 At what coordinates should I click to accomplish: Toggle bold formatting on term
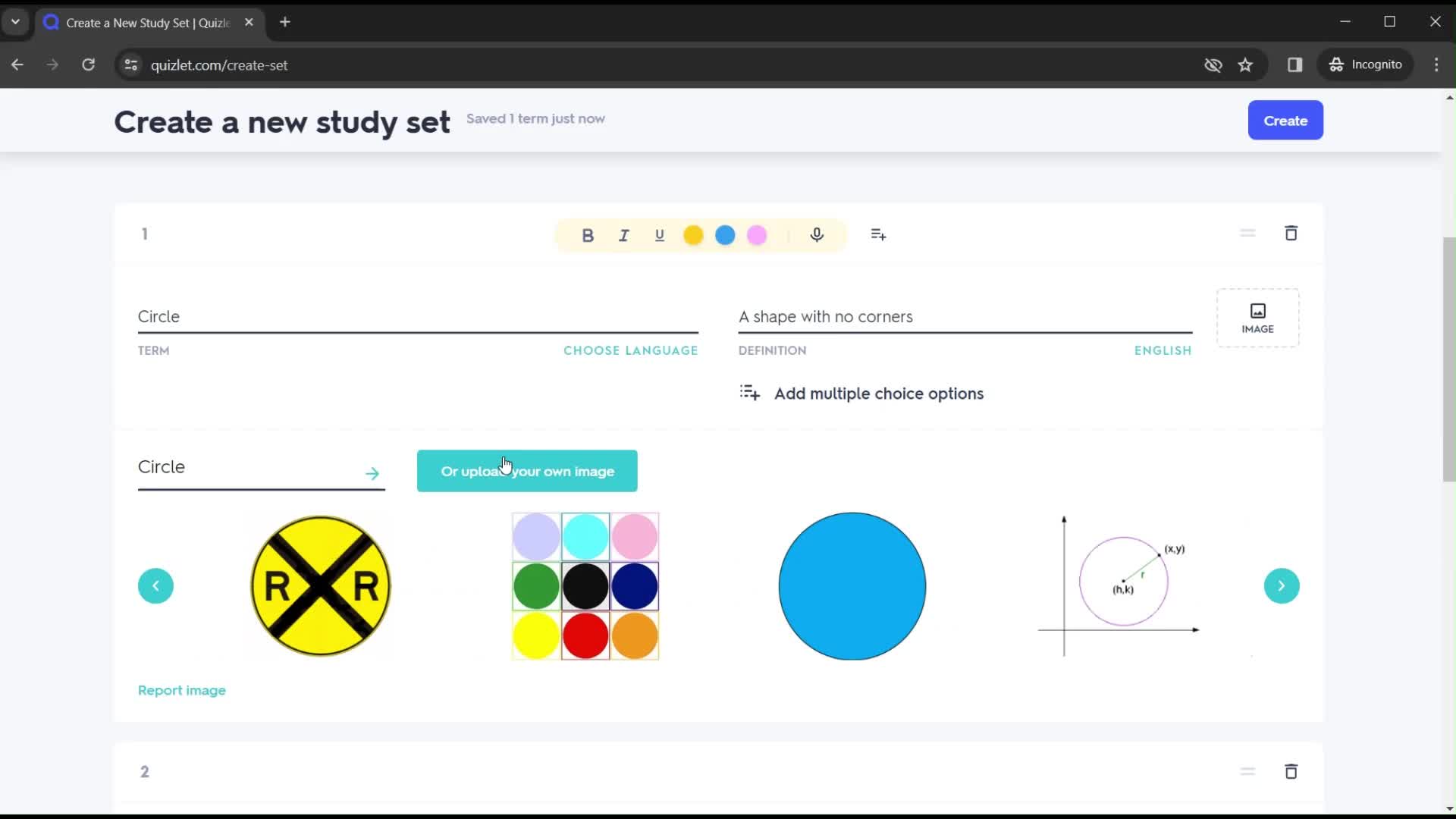click(588, 234)
